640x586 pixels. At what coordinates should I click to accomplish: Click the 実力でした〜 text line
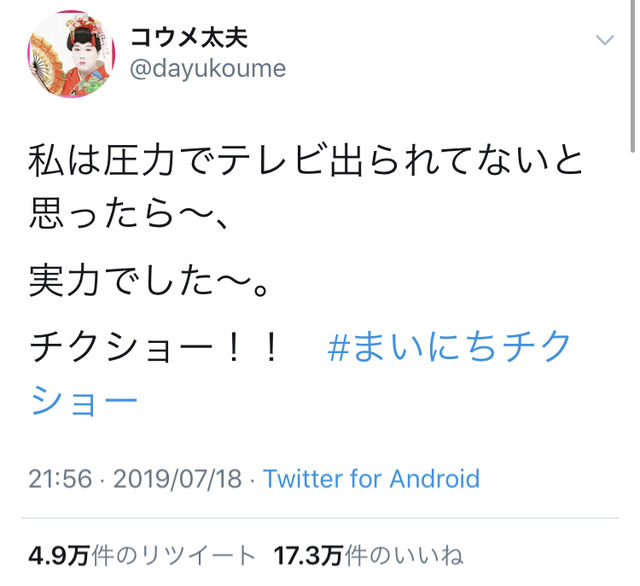click(149, 281)
